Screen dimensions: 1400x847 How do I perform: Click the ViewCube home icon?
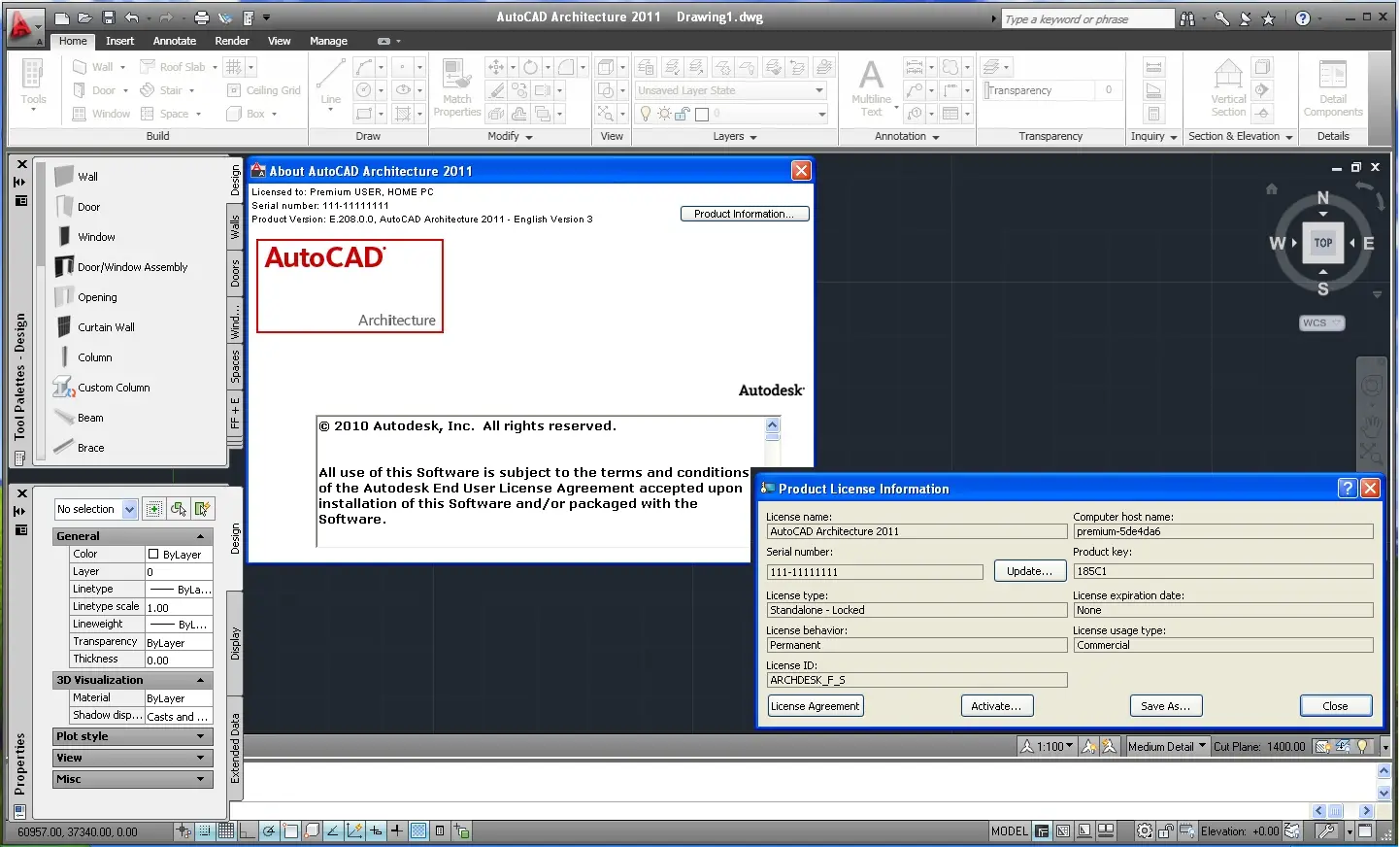tap(1272, 189)
